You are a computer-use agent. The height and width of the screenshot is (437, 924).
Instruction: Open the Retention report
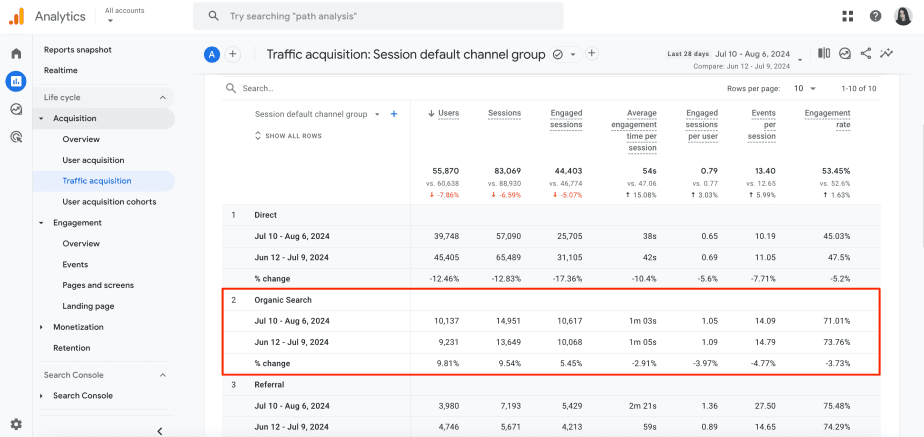click(x=71, y=348)
